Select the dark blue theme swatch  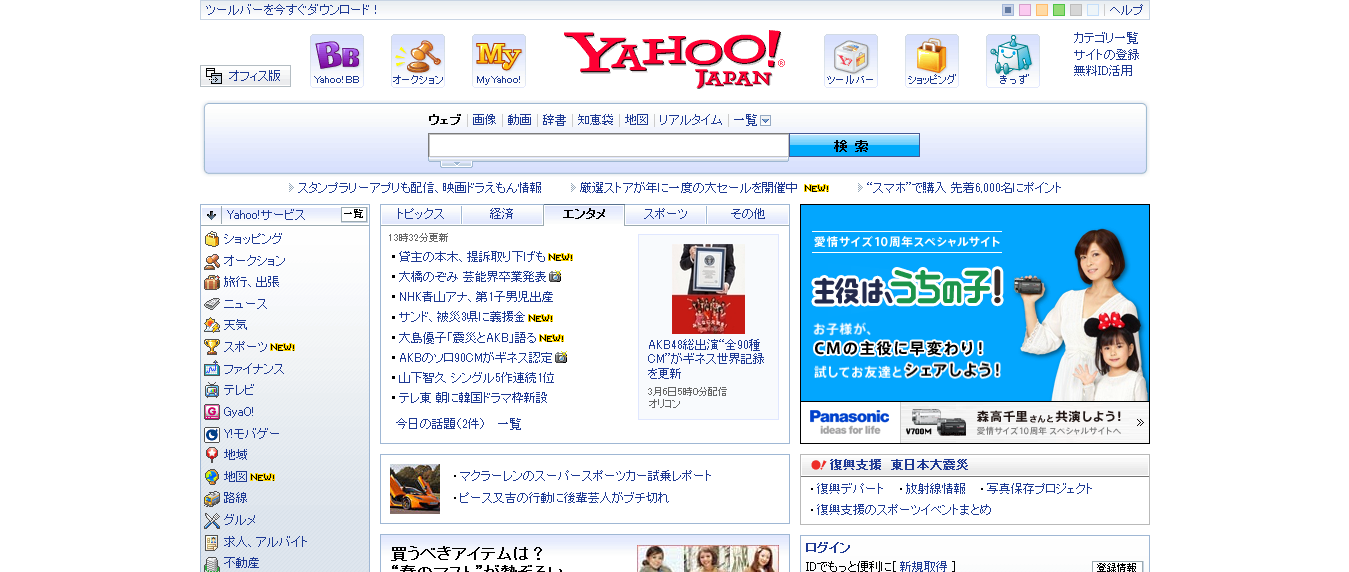click(x=1008, y=10)
